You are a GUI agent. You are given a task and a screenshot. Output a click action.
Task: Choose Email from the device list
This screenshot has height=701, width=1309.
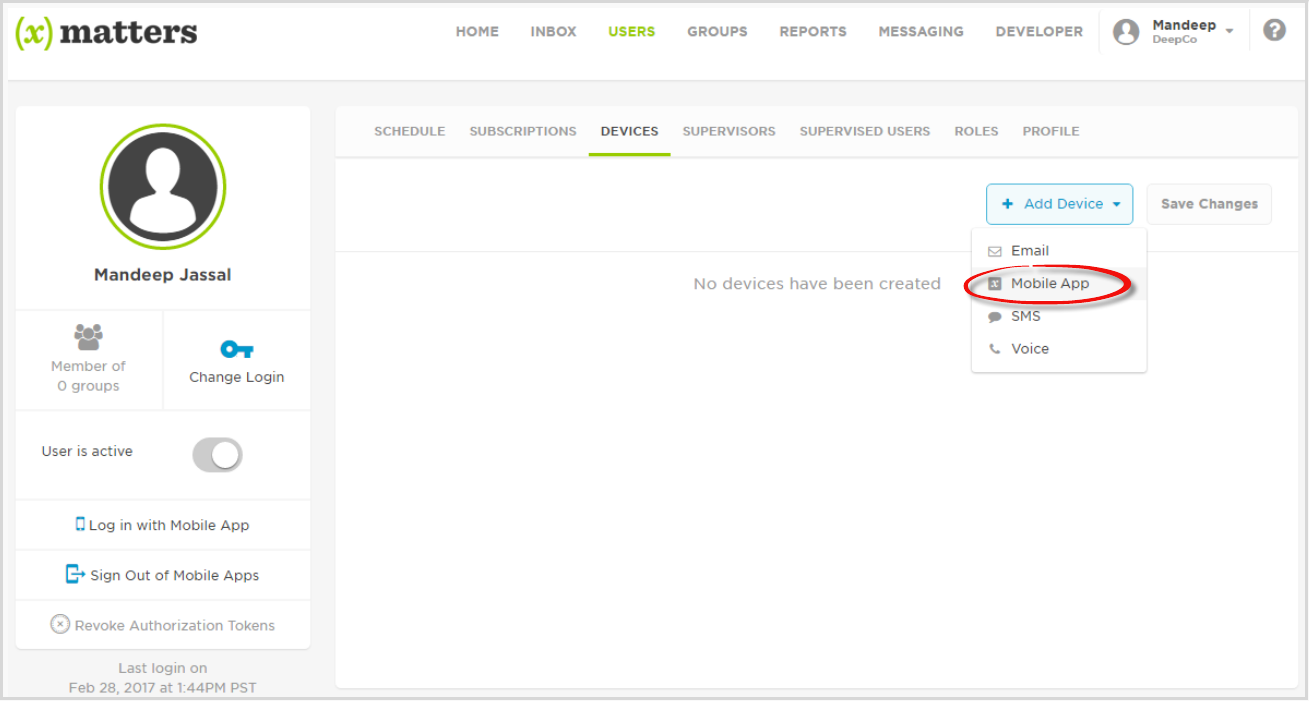point(1059,251)
